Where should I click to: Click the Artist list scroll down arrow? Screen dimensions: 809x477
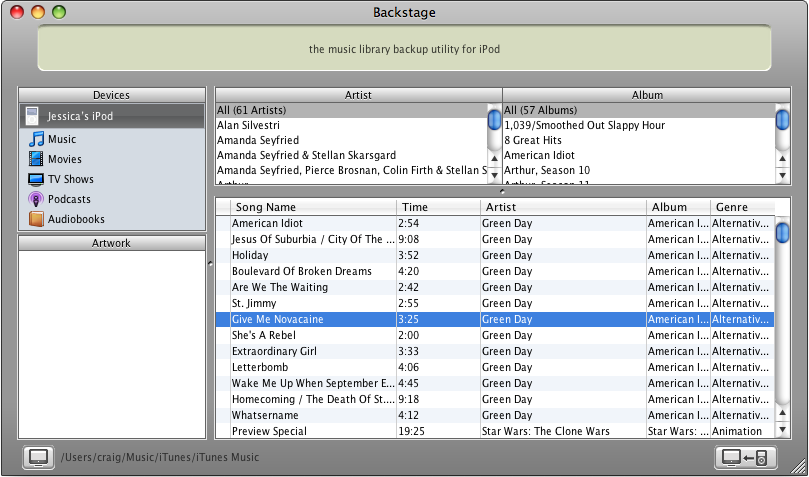(493, 174)
